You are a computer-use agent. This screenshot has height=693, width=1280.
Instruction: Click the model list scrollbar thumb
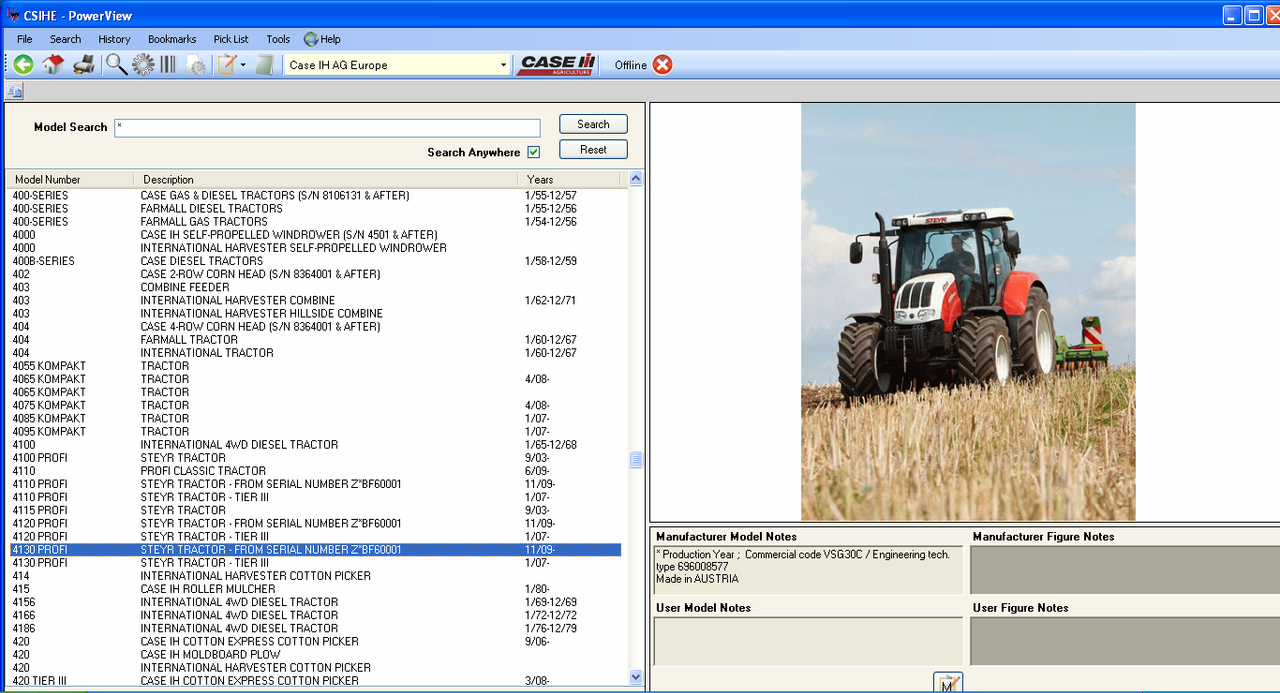635,460
